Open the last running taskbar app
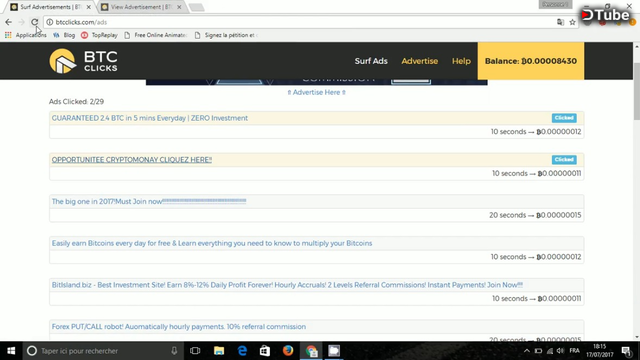The width and height of the screenshot is (640, 360). pos(334,351)
